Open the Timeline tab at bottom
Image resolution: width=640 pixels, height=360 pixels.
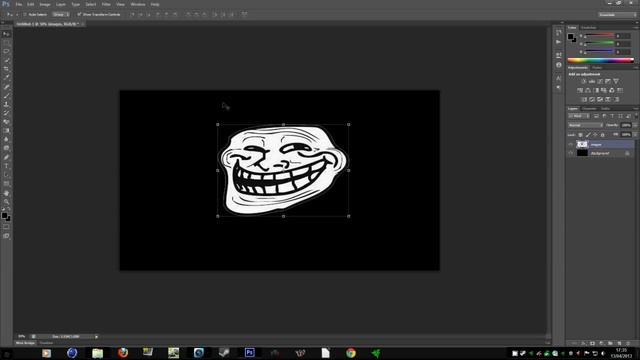(x=46, y=343)
